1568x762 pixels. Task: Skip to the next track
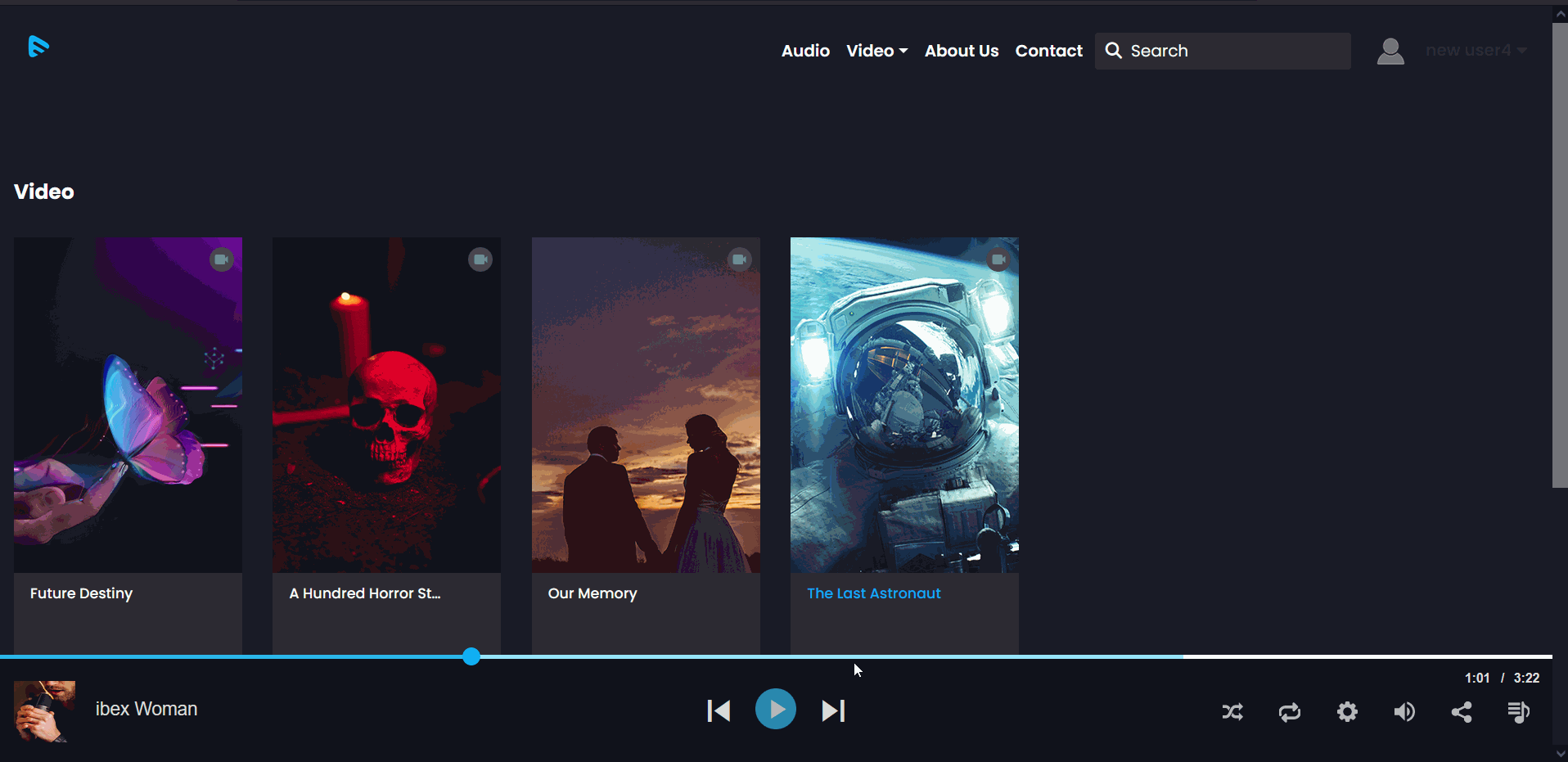(x=833, y=710)
